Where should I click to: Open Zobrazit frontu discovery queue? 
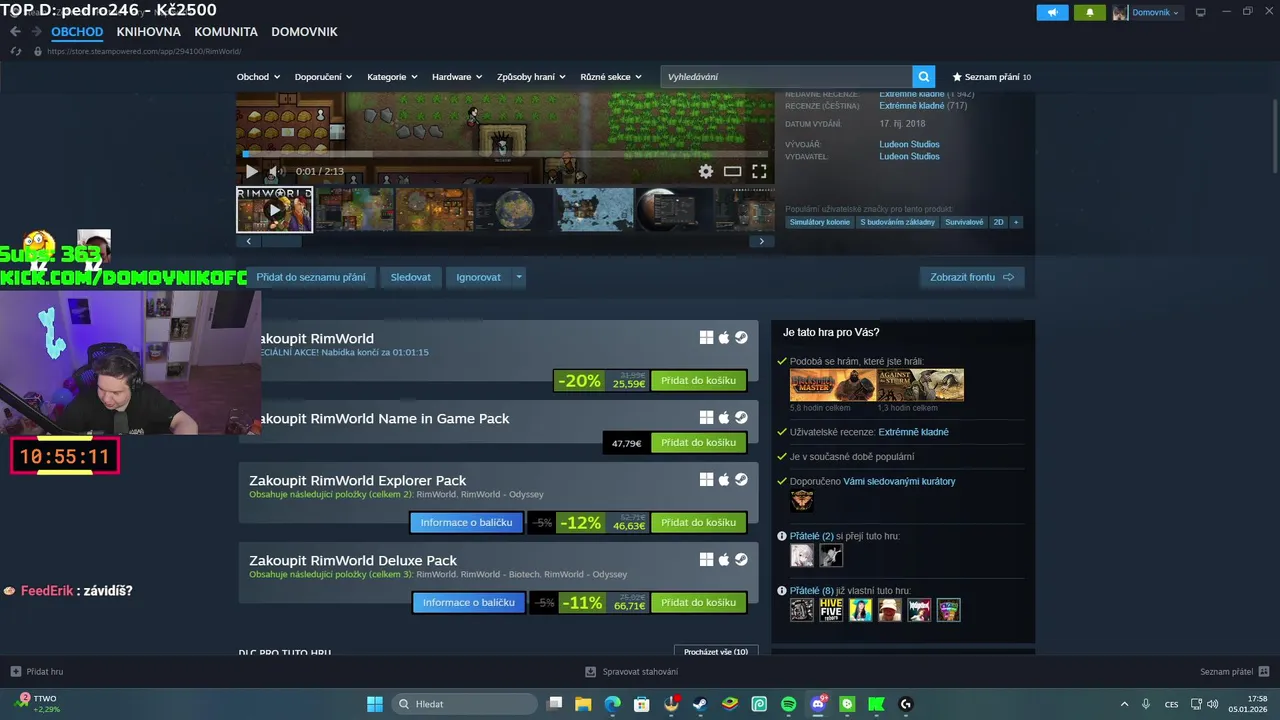(x=972, y=277)
